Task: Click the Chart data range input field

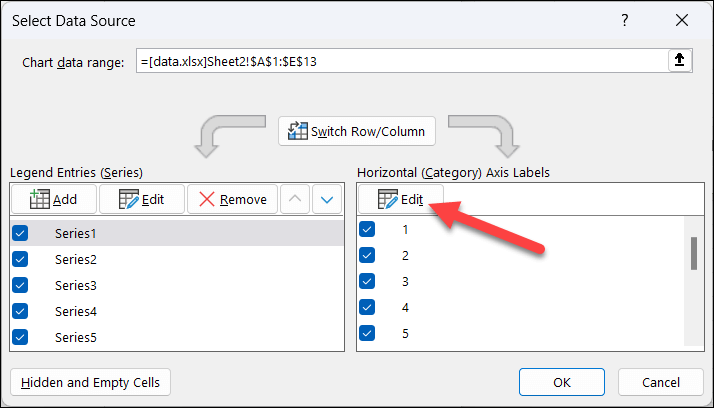Action: click(402, 61)
